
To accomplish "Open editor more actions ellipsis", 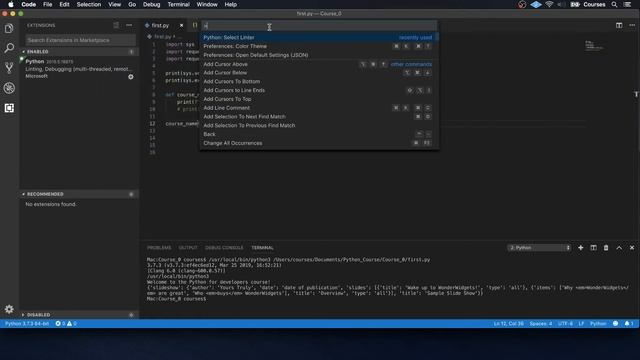I will 632,25.
